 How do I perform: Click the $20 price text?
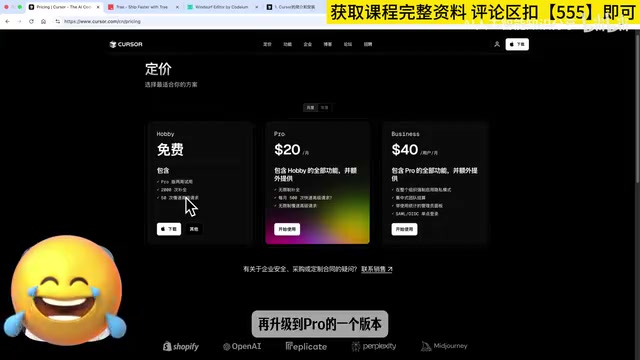[287, 149]
